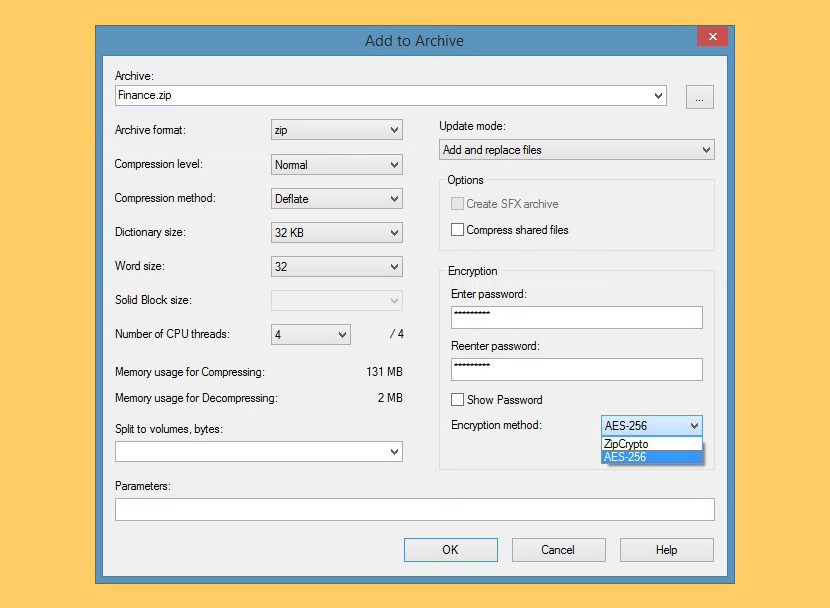This screenshot has height=608, width=830.
Task: Confirm with the OK button
Action: click(450, 550)
